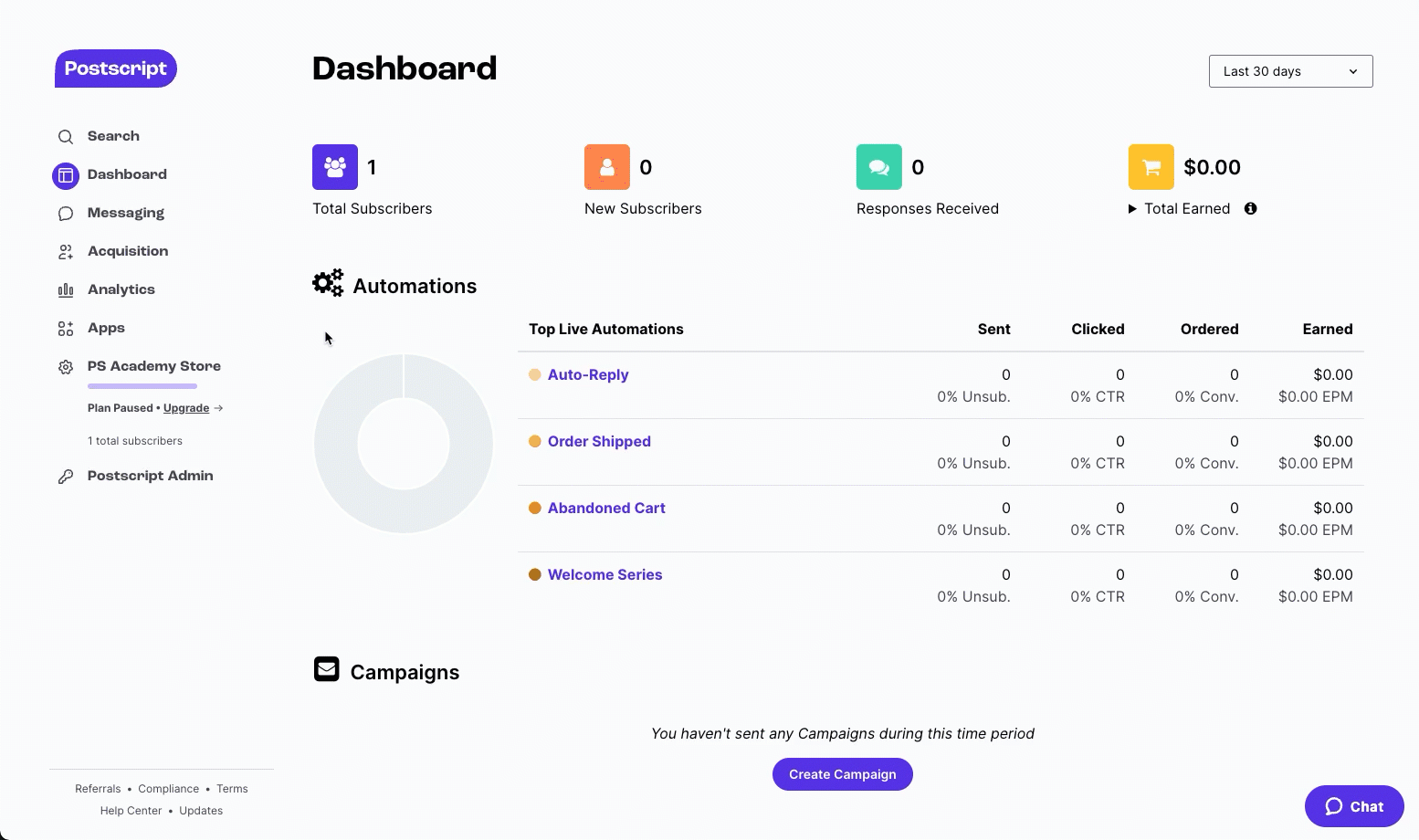This screenshot has width=1419, height=840.
Task: Click the Postscript Admin key icon
Action: 66,477
